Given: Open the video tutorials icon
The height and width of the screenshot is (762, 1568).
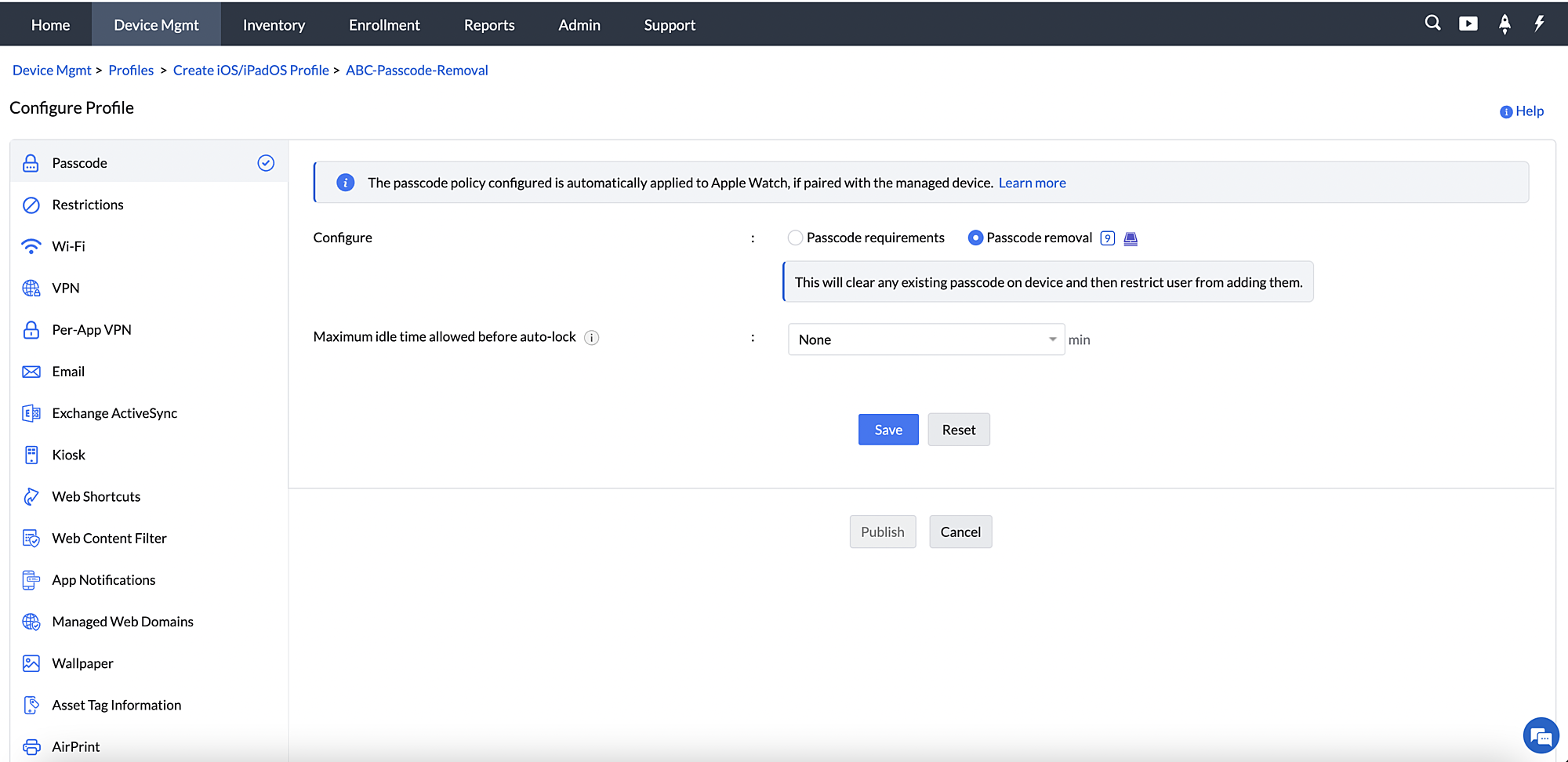Looking at the screenshot, I should click(x=1468, y=24).
